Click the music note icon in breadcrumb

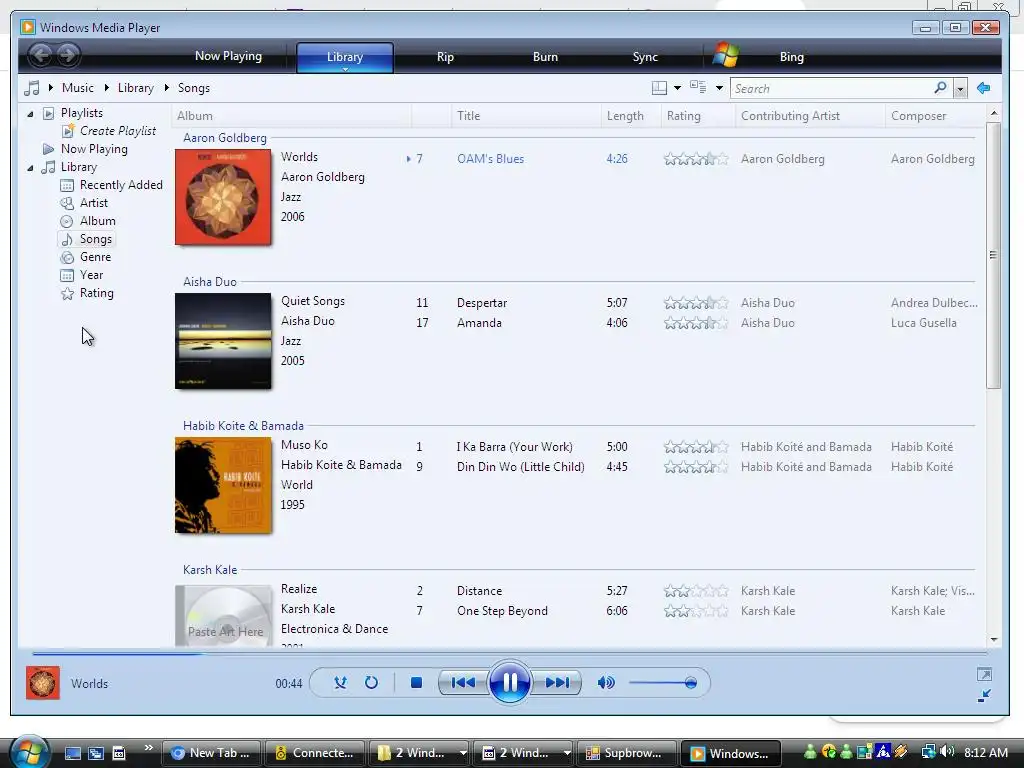click(31, 88)
